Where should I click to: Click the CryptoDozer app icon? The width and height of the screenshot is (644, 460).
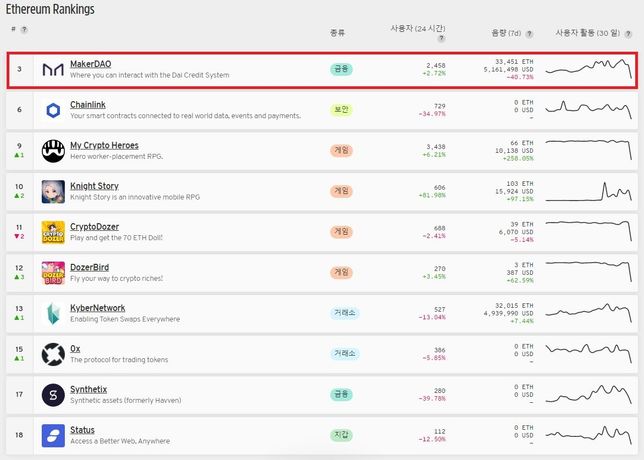click(53, 232)
